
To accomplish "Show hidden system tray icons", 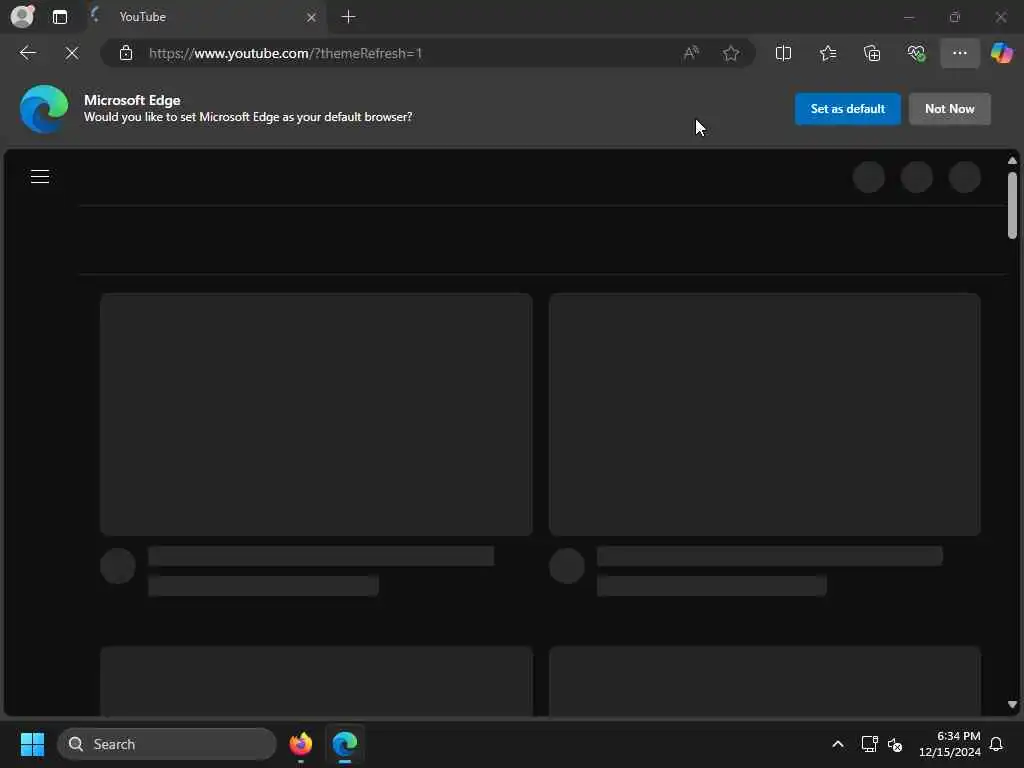I will pos(838,744).
